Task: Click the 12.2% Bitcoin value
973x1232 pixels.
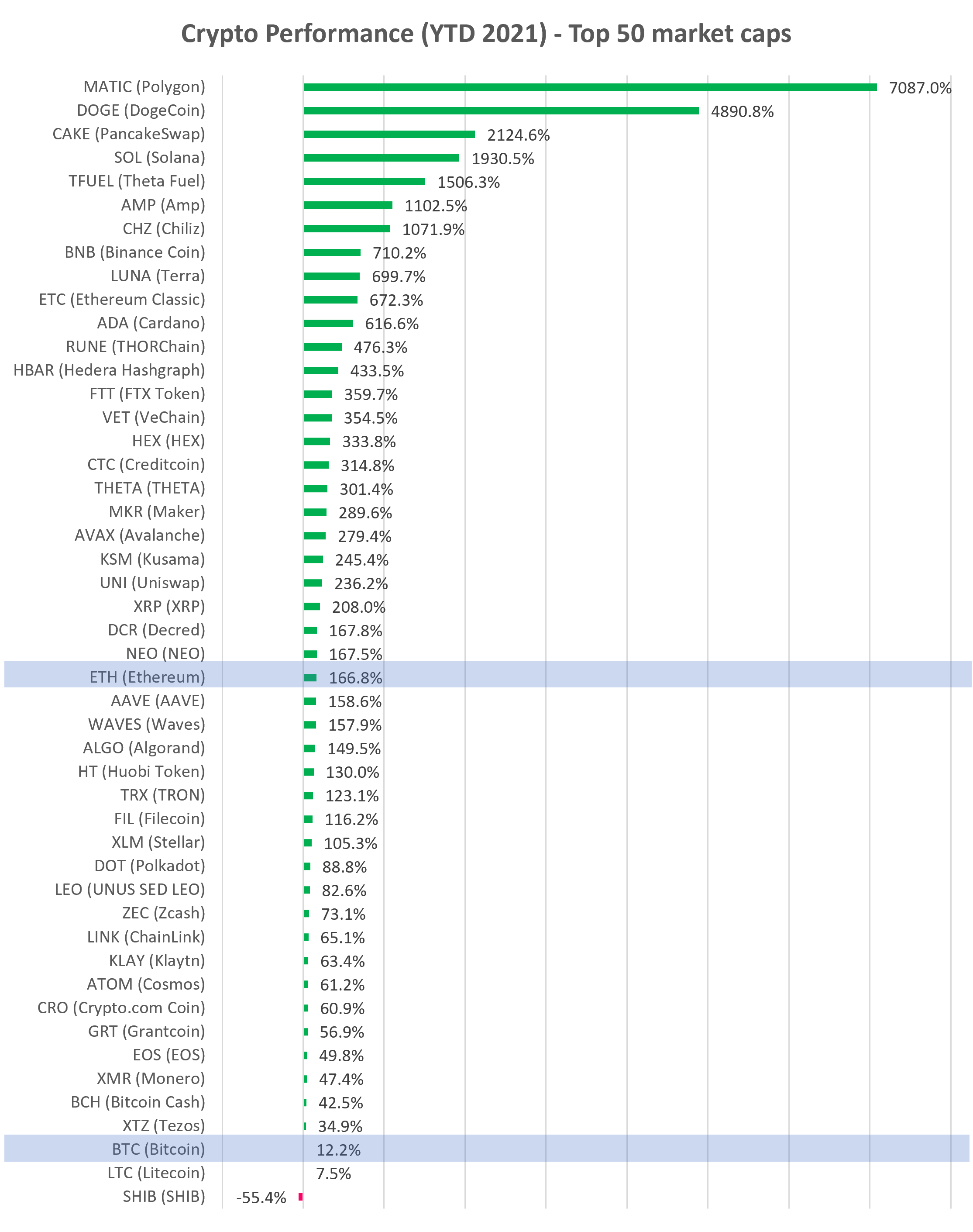Action: point(338,1150)
